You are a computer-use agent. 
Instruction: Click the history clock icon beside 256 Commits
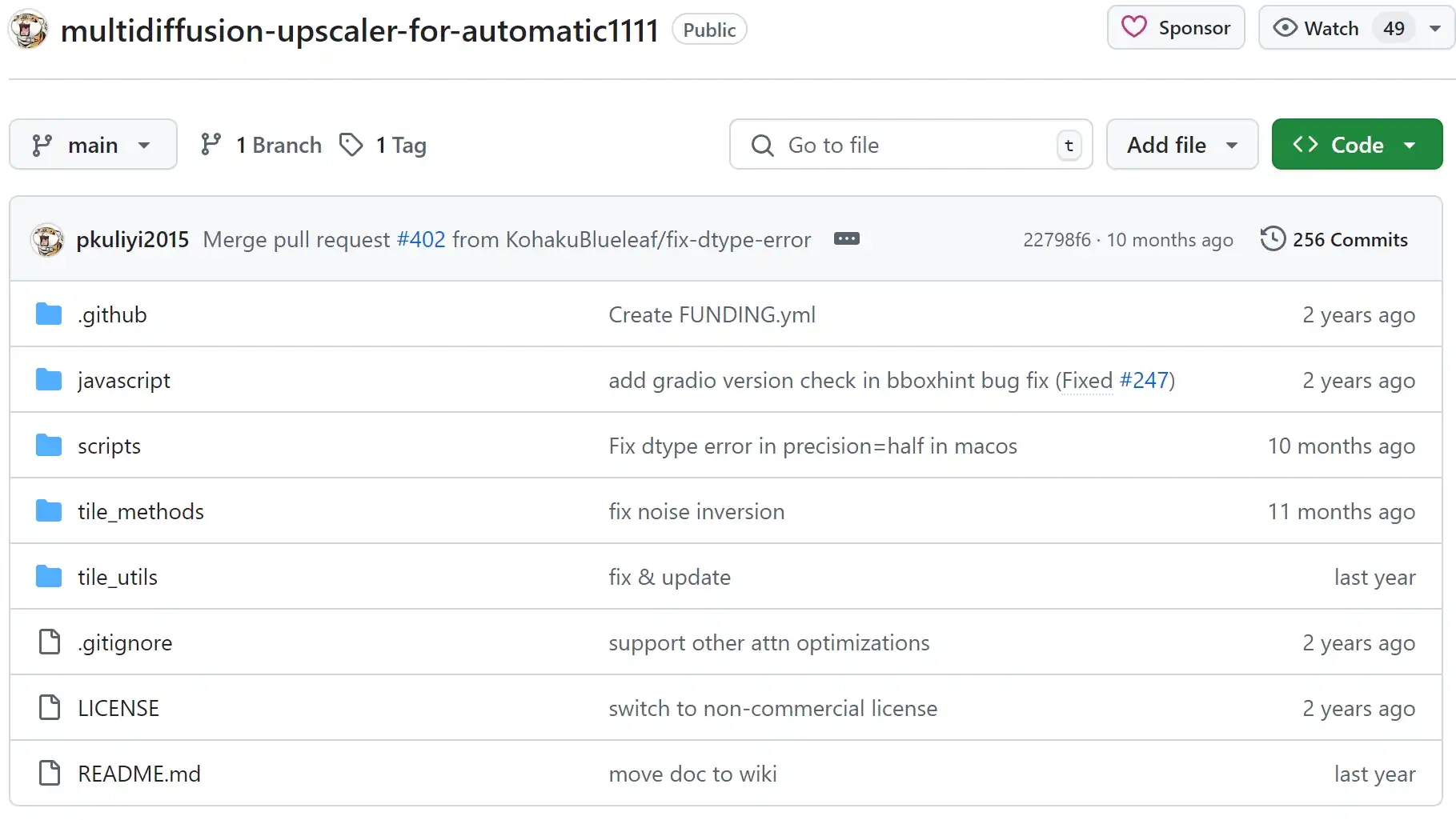(x=1272, y=238)
